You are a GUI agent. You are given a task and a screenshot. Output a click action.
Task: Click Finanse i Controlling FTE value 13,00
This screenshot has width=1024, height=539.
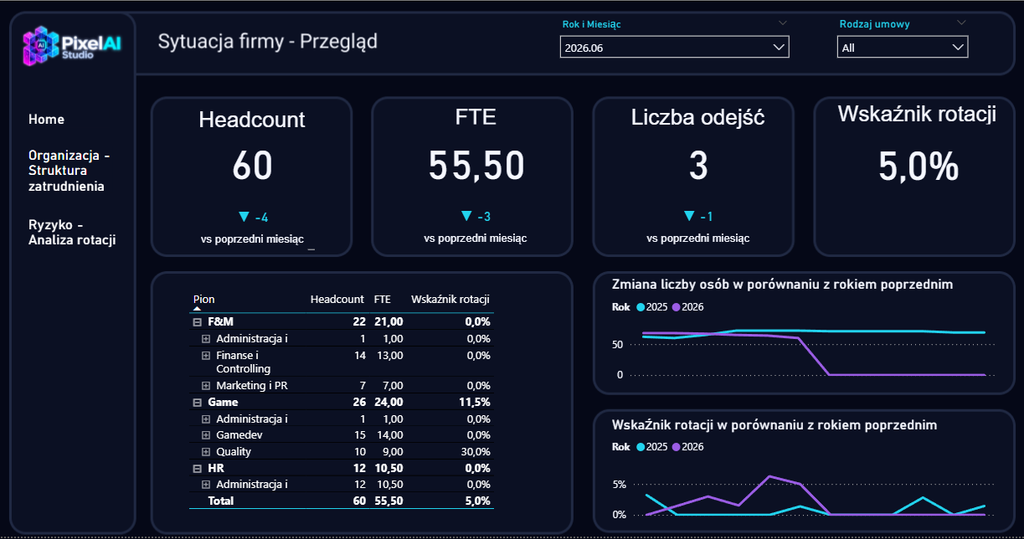390,356
